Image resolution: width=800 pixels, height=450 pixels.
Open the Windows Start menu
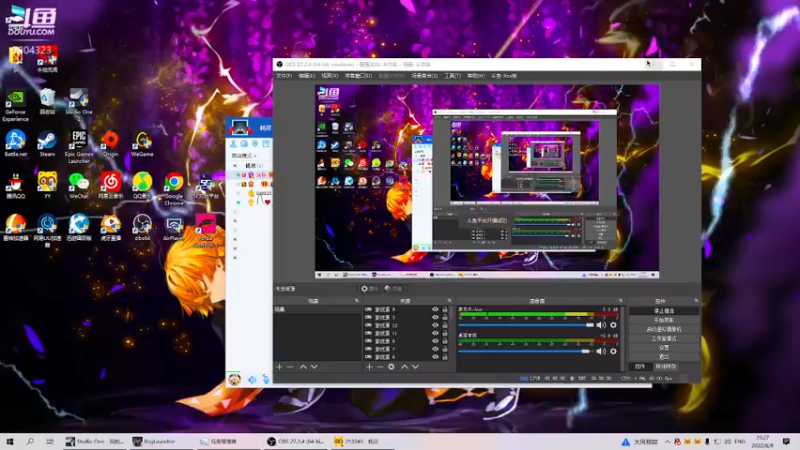[9, 441]
